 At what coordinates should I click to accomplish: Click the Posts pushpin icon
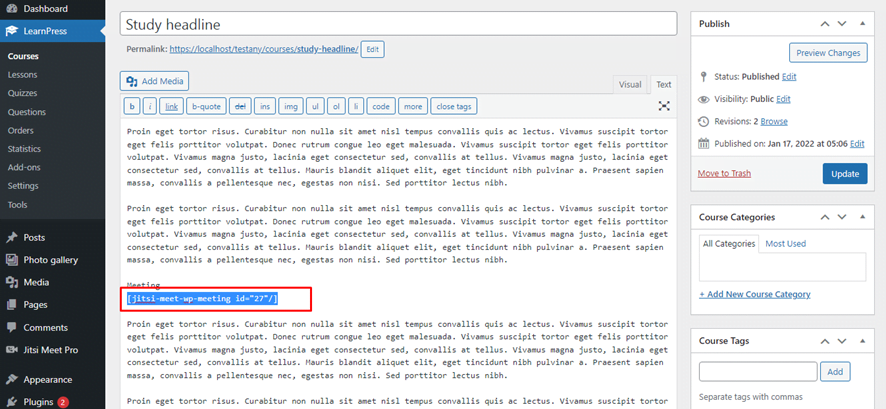pos(11,238)
